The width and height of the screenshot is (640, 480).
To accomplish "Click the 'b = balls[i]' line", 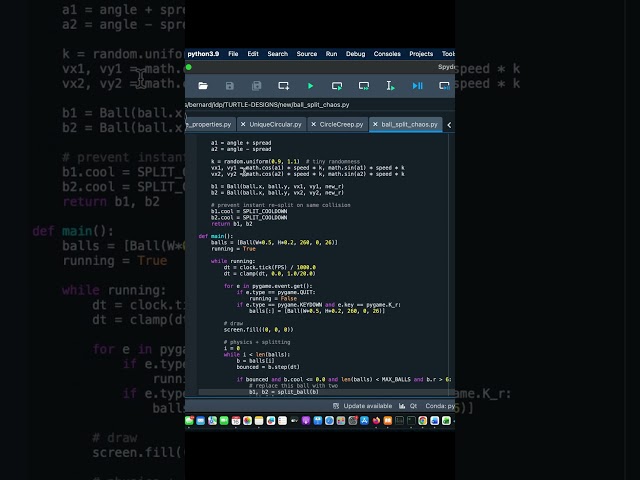I will [x=256, y=361].
